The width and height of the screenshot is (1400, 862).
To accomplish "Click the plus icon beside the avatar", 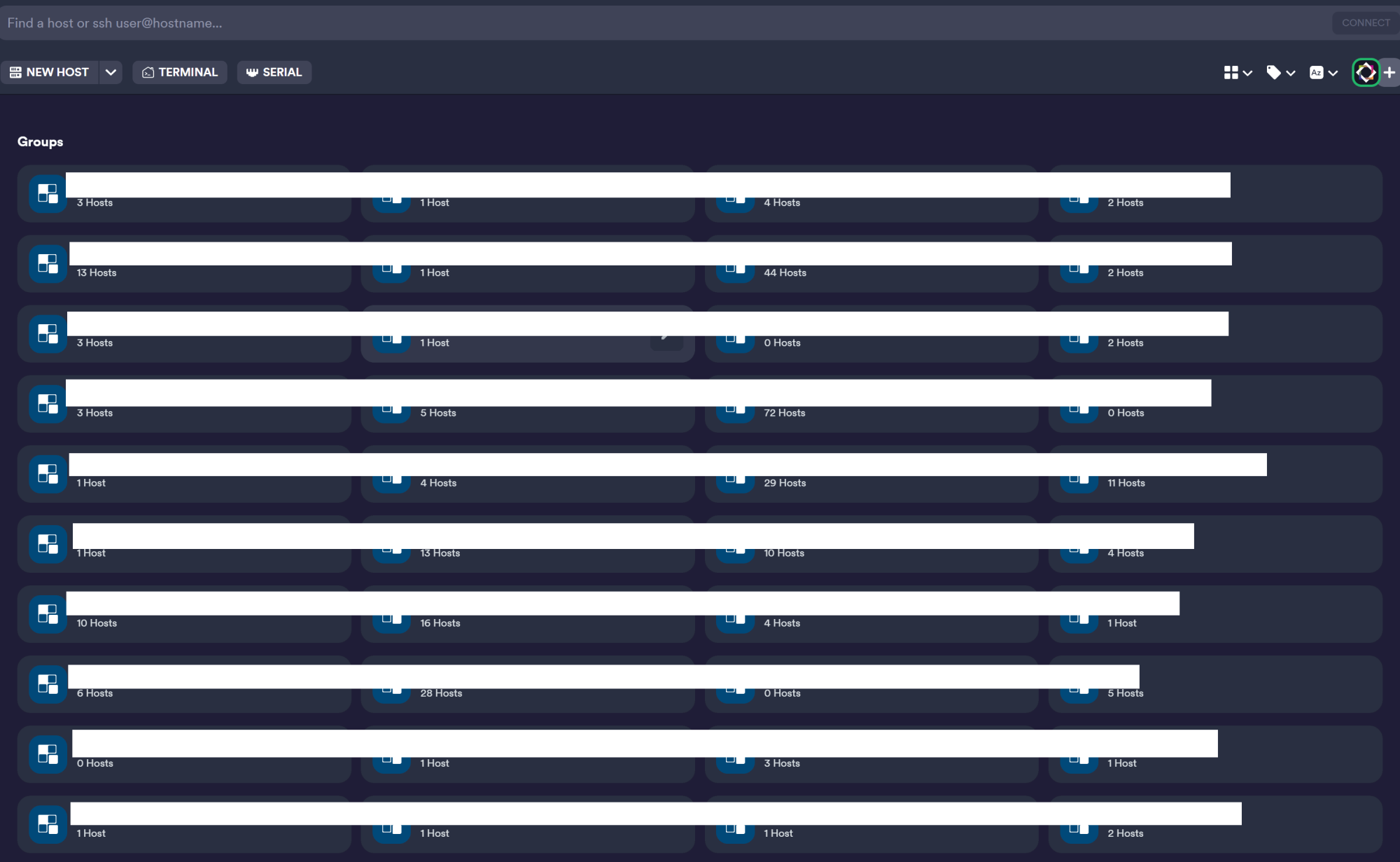I will point(1389,72).
